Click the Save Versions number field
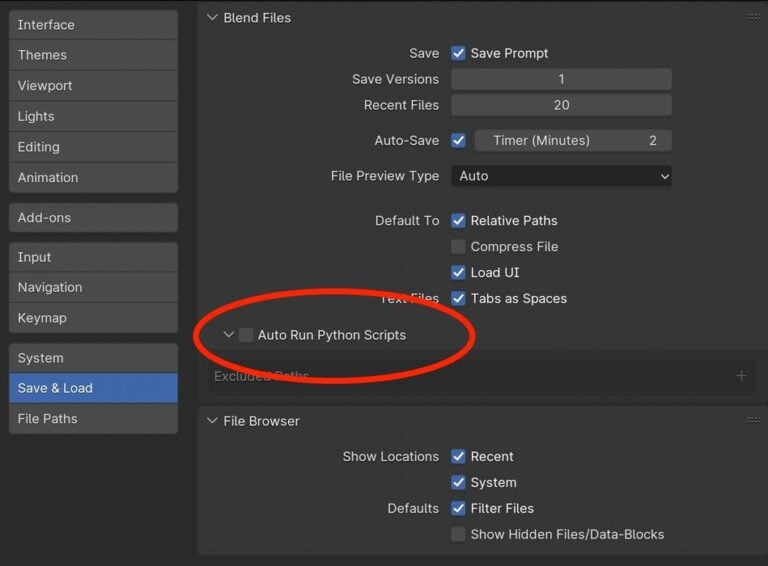The width and height of the screenshot is (768, 566). 561,79
